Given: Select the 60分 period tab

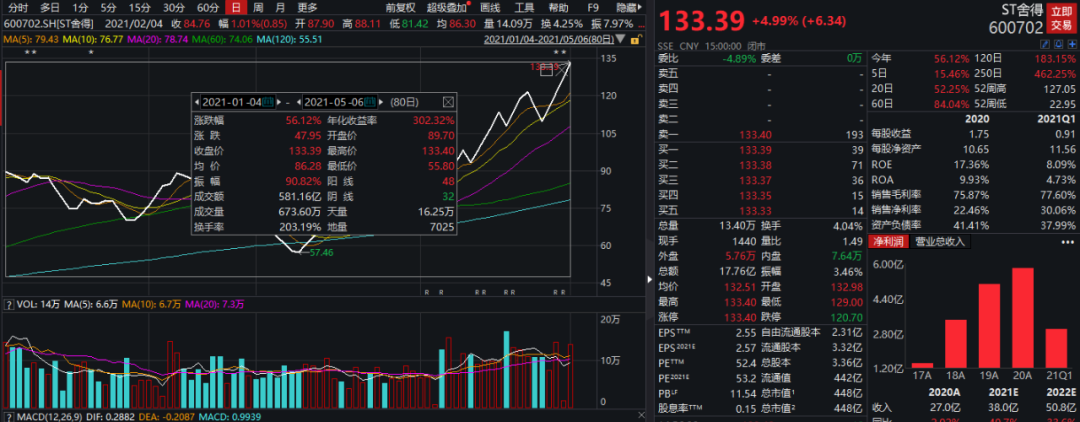Looking at the screenshot, I should tap(207, 8).
